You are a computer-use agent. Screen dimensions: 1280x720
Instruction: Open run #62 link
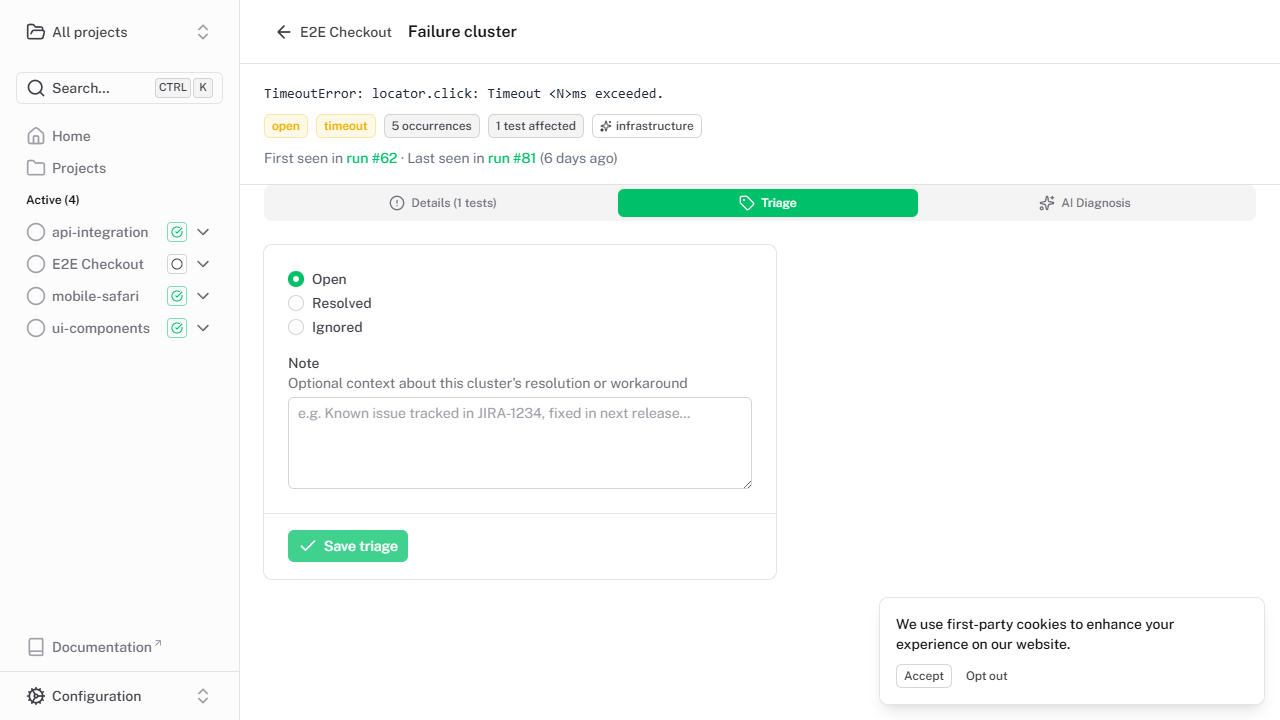tap(372, 158)
